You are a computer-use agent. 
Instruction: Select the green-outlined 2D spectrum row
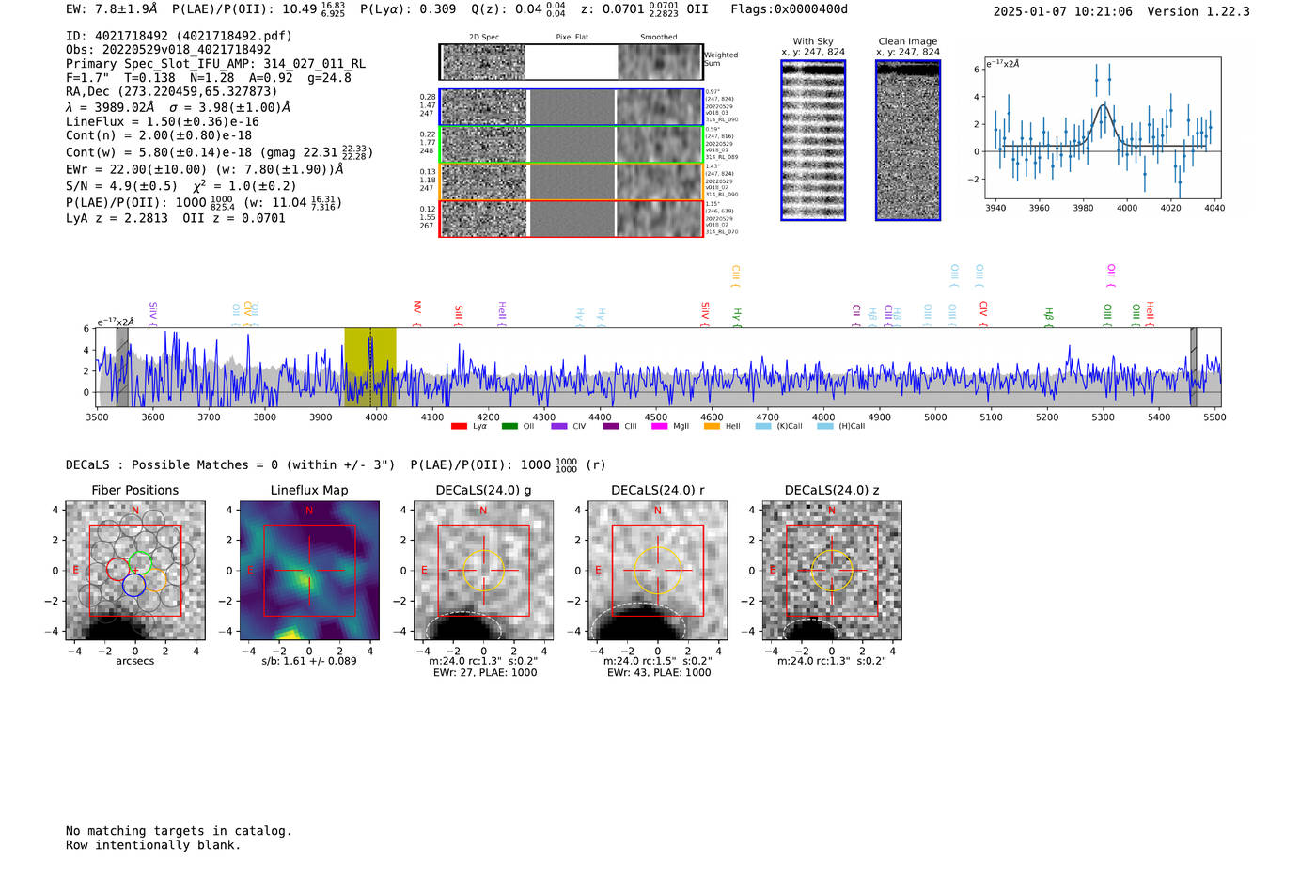[572, 145]
